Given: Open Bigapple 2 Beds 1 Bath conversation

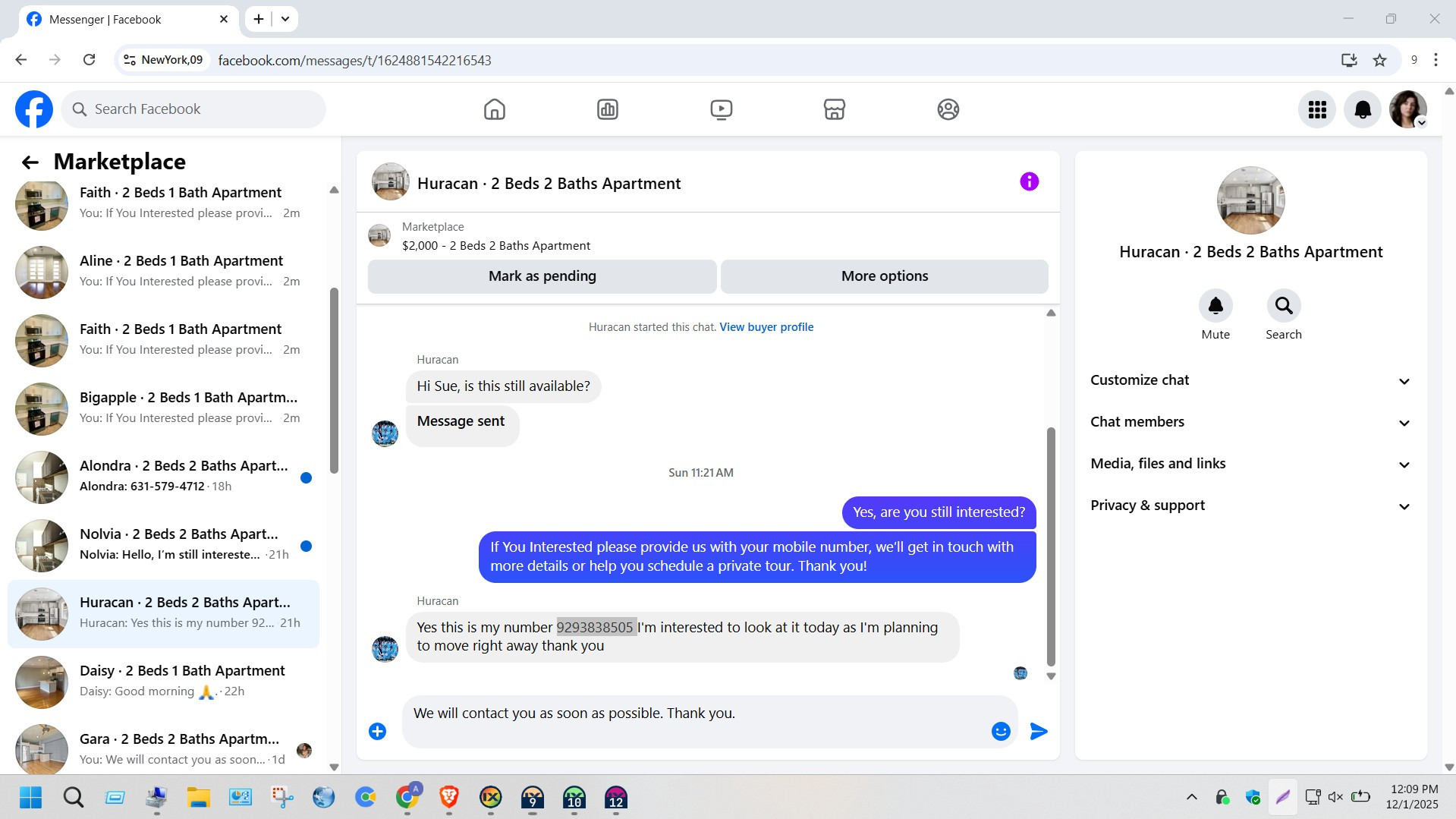Looking at the screenshot, I should [x=163, y=408].
